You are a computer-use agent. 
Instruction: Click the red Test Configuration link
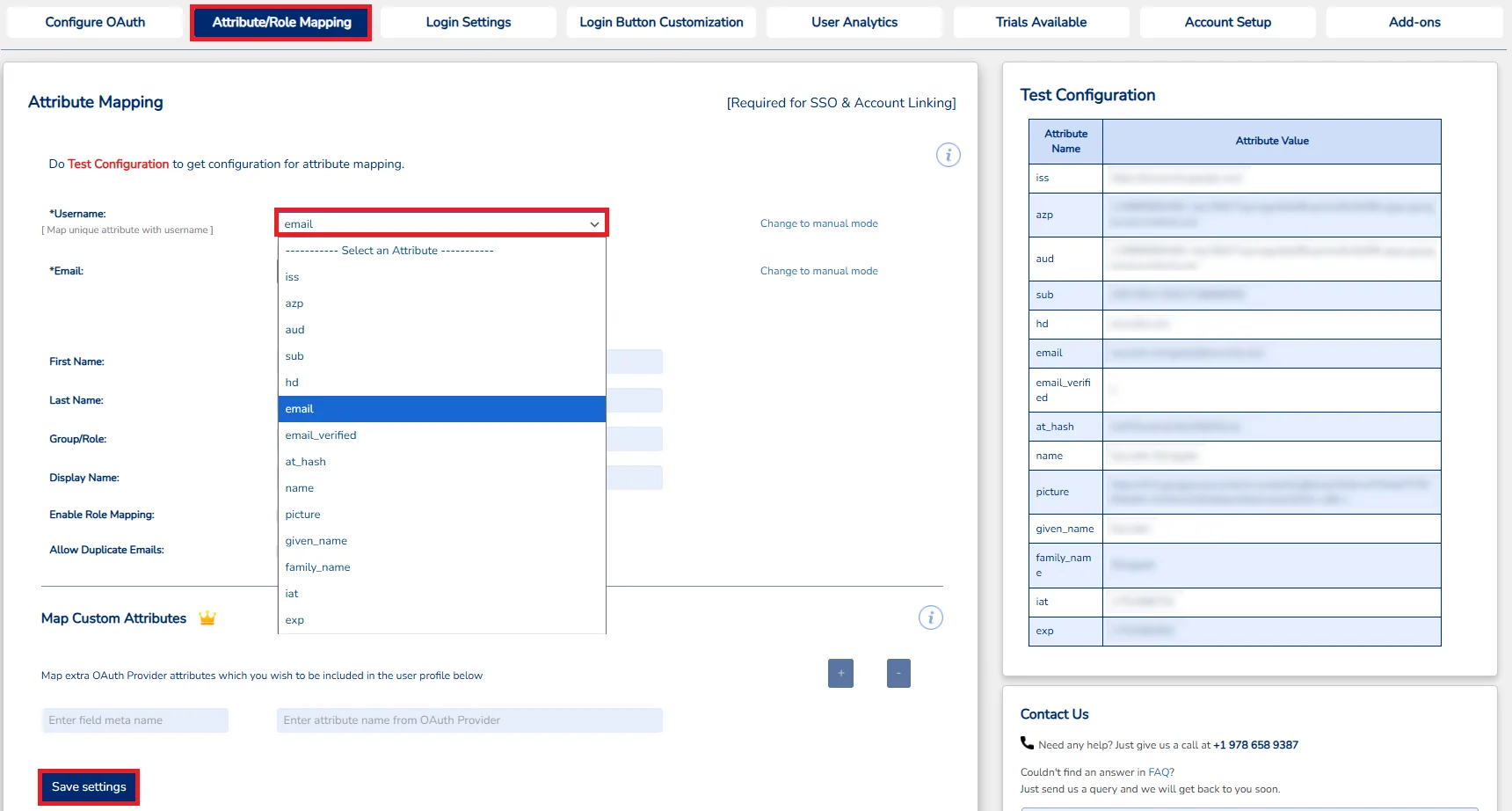click(x=118, y=164)
